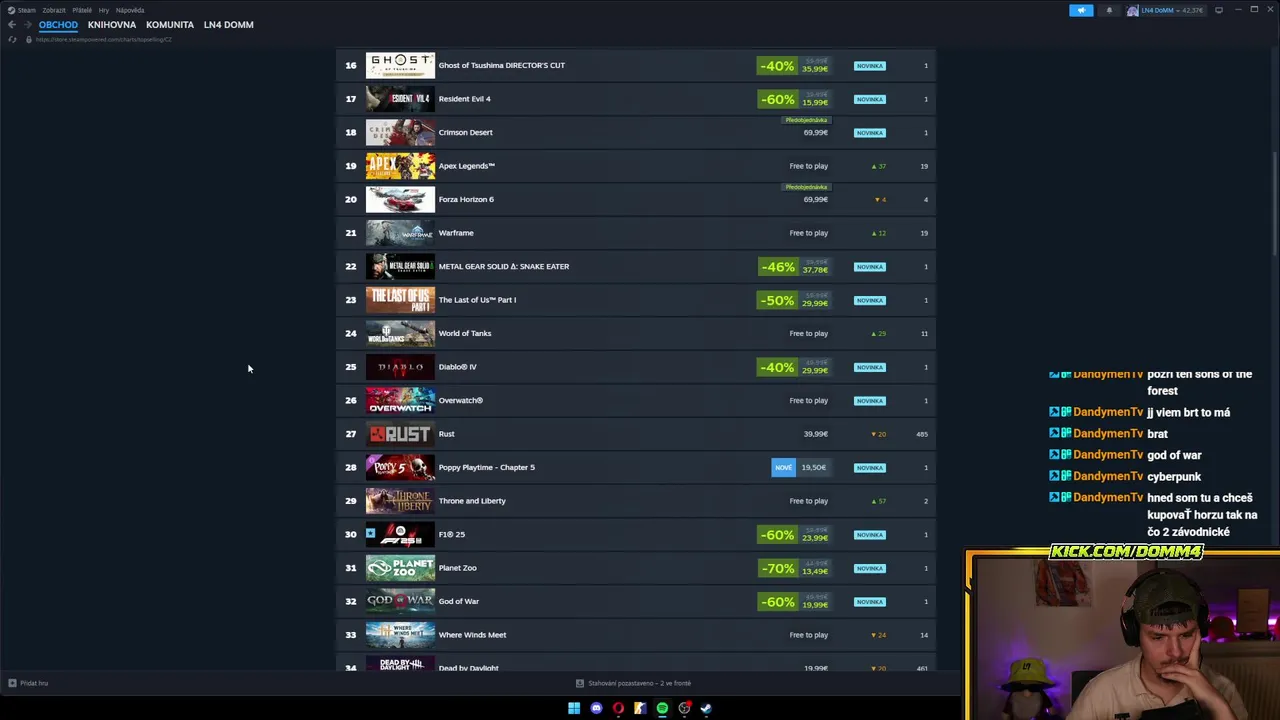Screen dimensions: 1280x720
Task: Open the Poppy Playtime Chapter 5 capsule
Action: pos(400,468)
